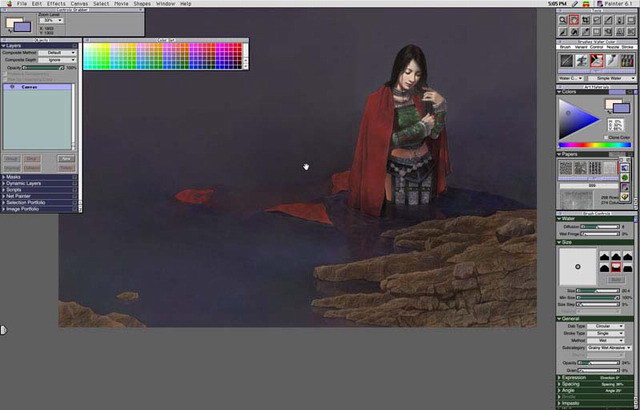Pick the third paper texture thumbnail

tap(595, 168)
